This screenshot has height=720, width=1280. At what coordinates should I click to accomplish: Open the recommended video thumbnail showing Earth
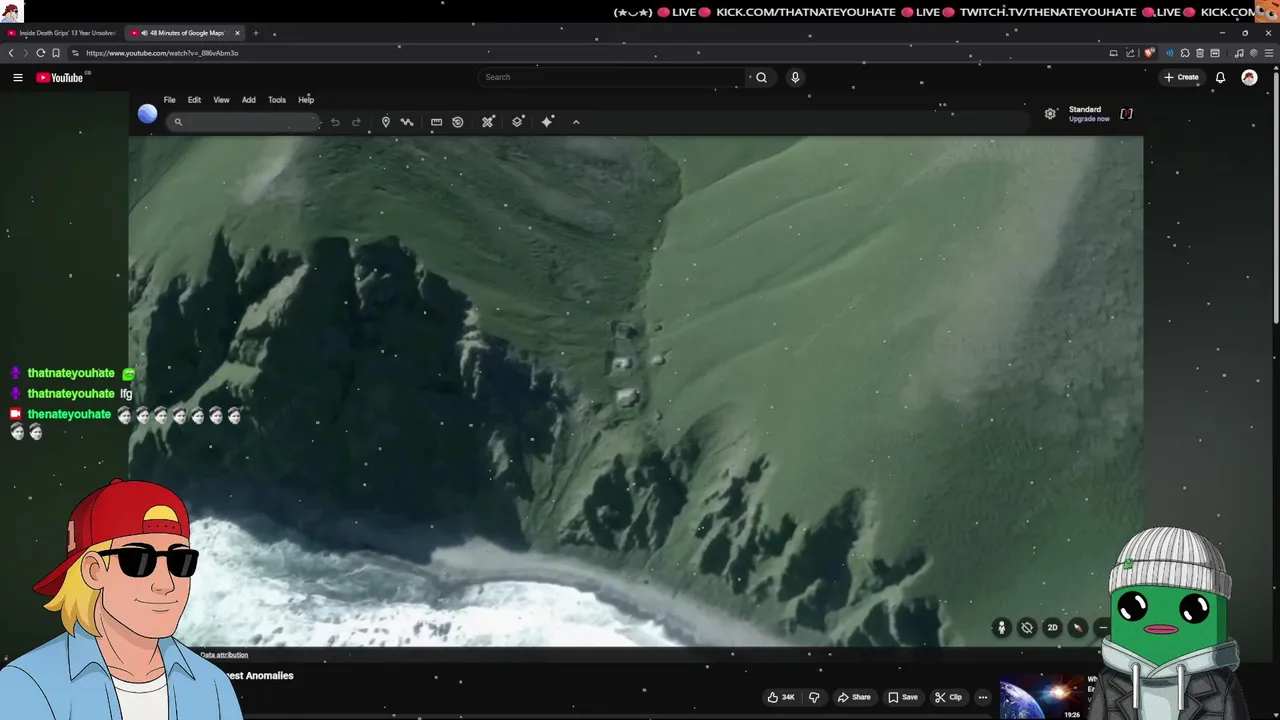coord(1044,697)
